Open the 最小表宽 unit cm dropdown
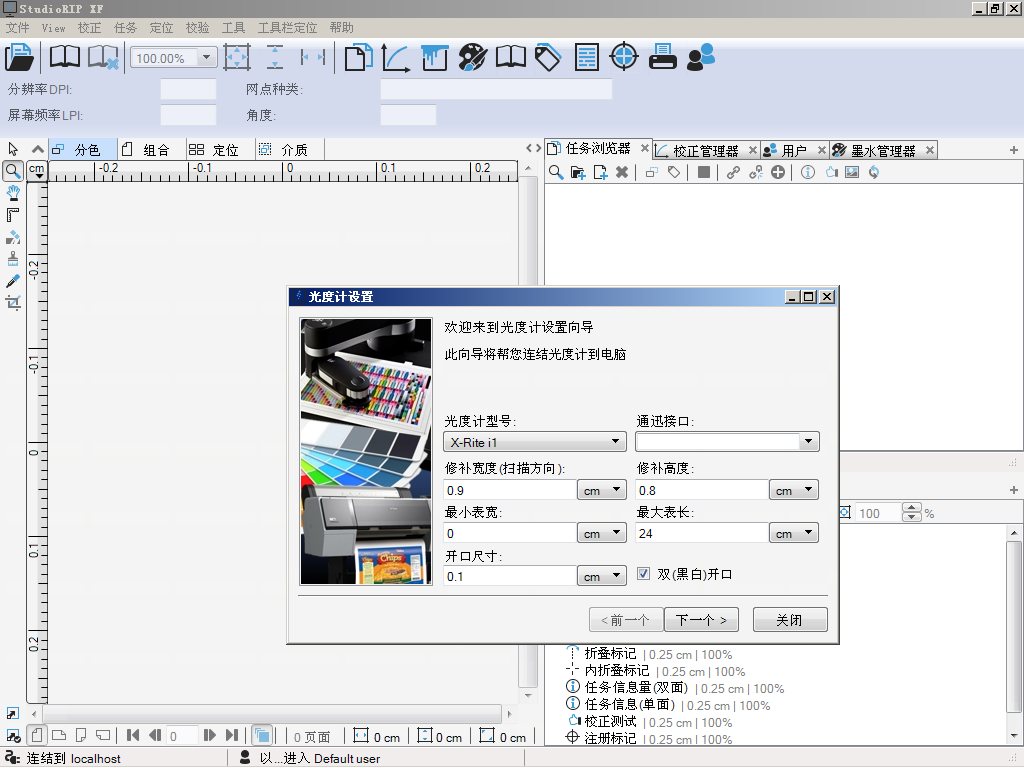The width and height of the screenshot is (1024, 768). click(601, 533)
